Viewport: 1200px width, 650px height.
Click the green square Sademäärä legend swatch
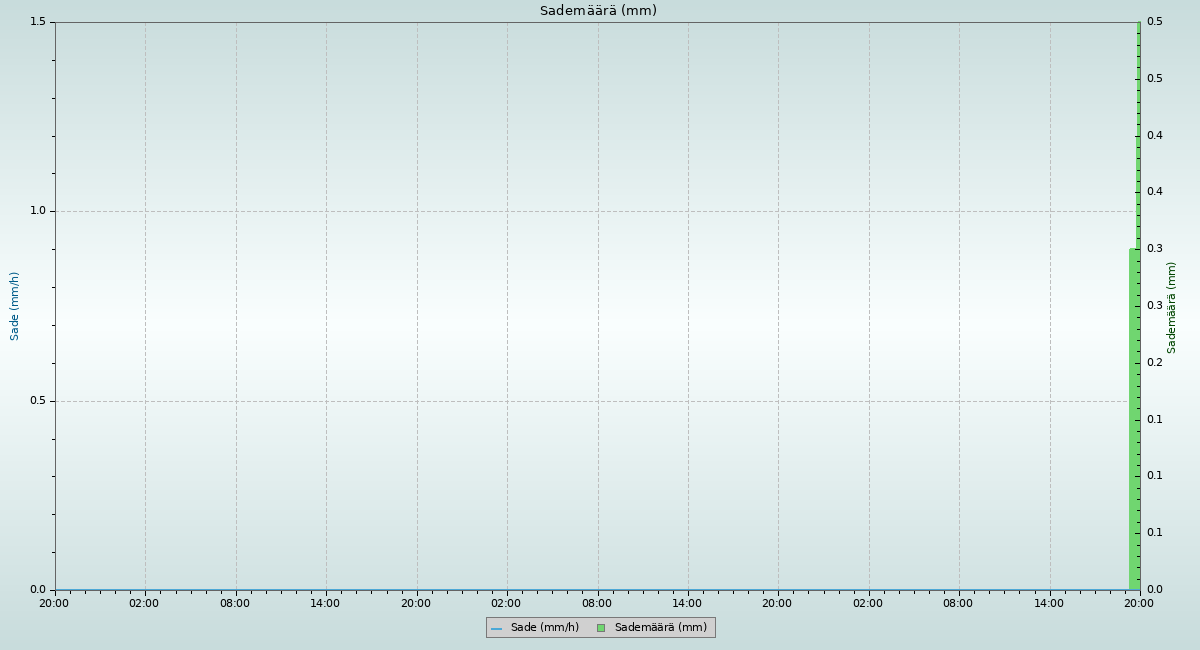click(601, 628)
